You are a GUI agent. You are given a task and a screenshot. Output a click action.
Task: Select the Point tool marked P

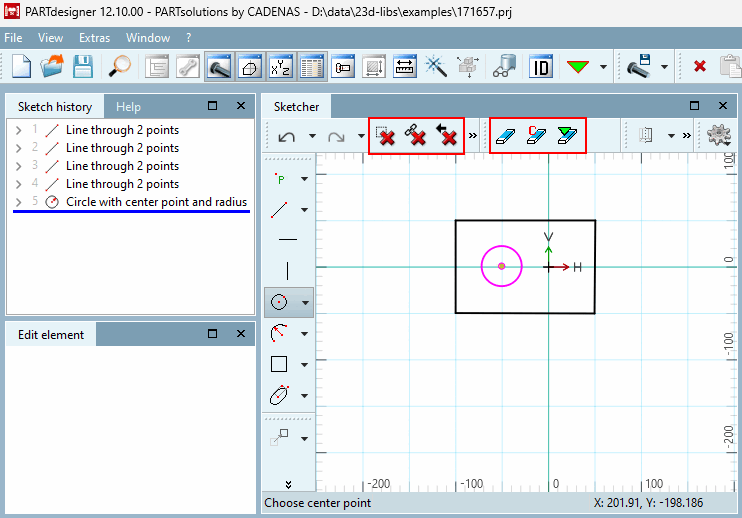pyautogui.click(x=280, y=179)
